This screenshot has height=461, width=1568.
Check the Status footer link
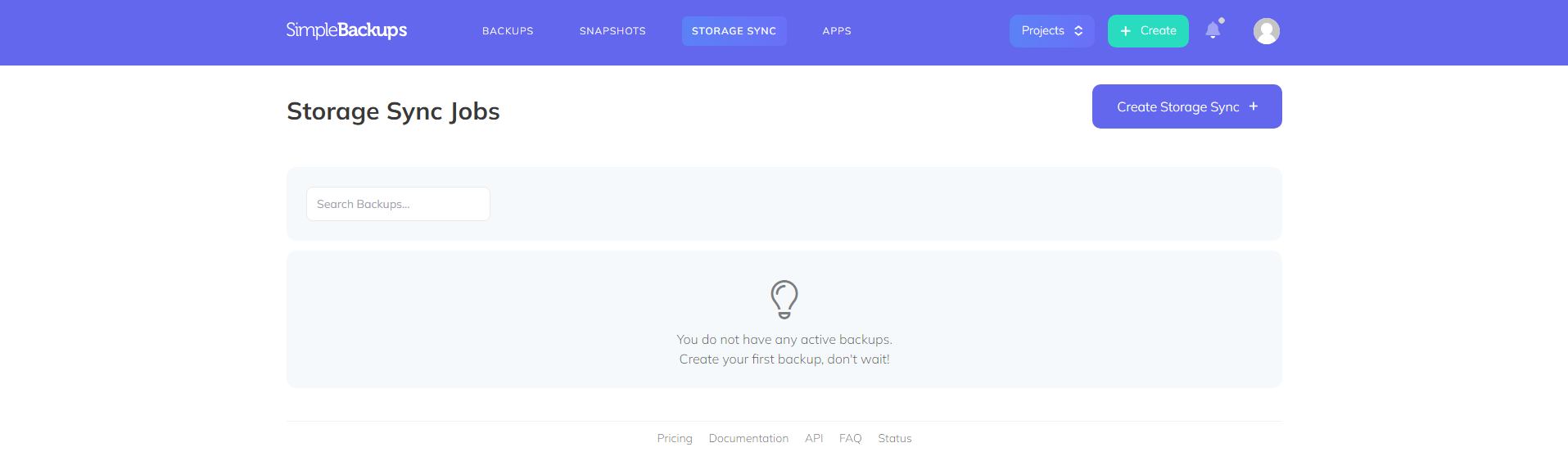894,438
